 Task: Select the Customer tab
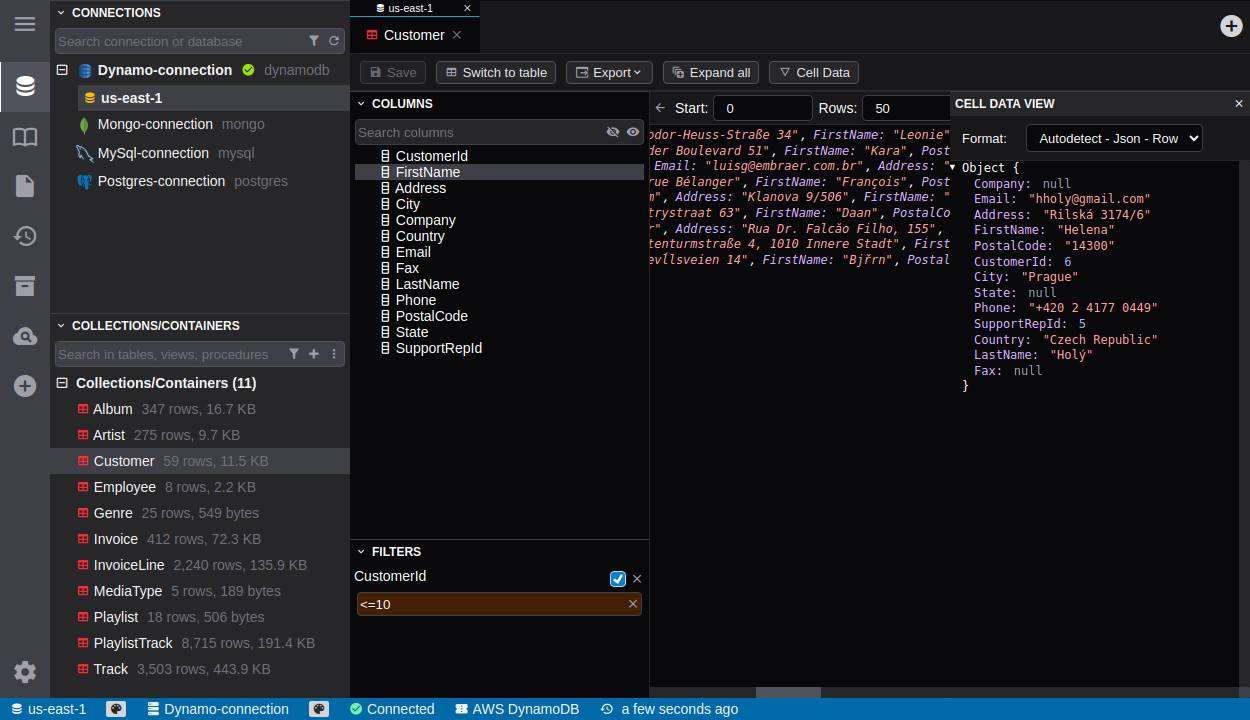(x=414, y=35)
